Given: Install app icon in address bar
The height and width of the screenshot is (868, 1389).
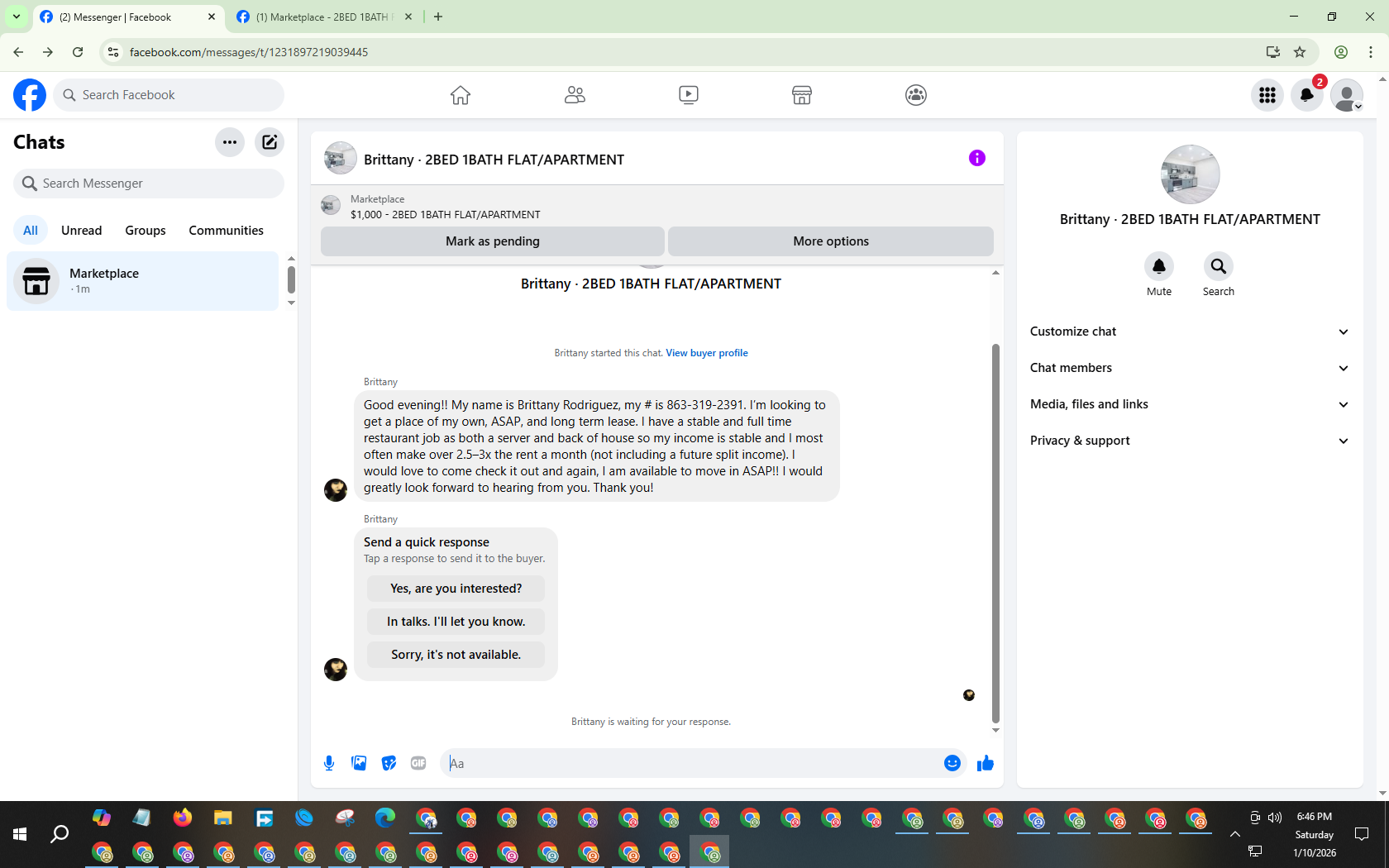Looking at the screenshot, I should coord(1273,52).
